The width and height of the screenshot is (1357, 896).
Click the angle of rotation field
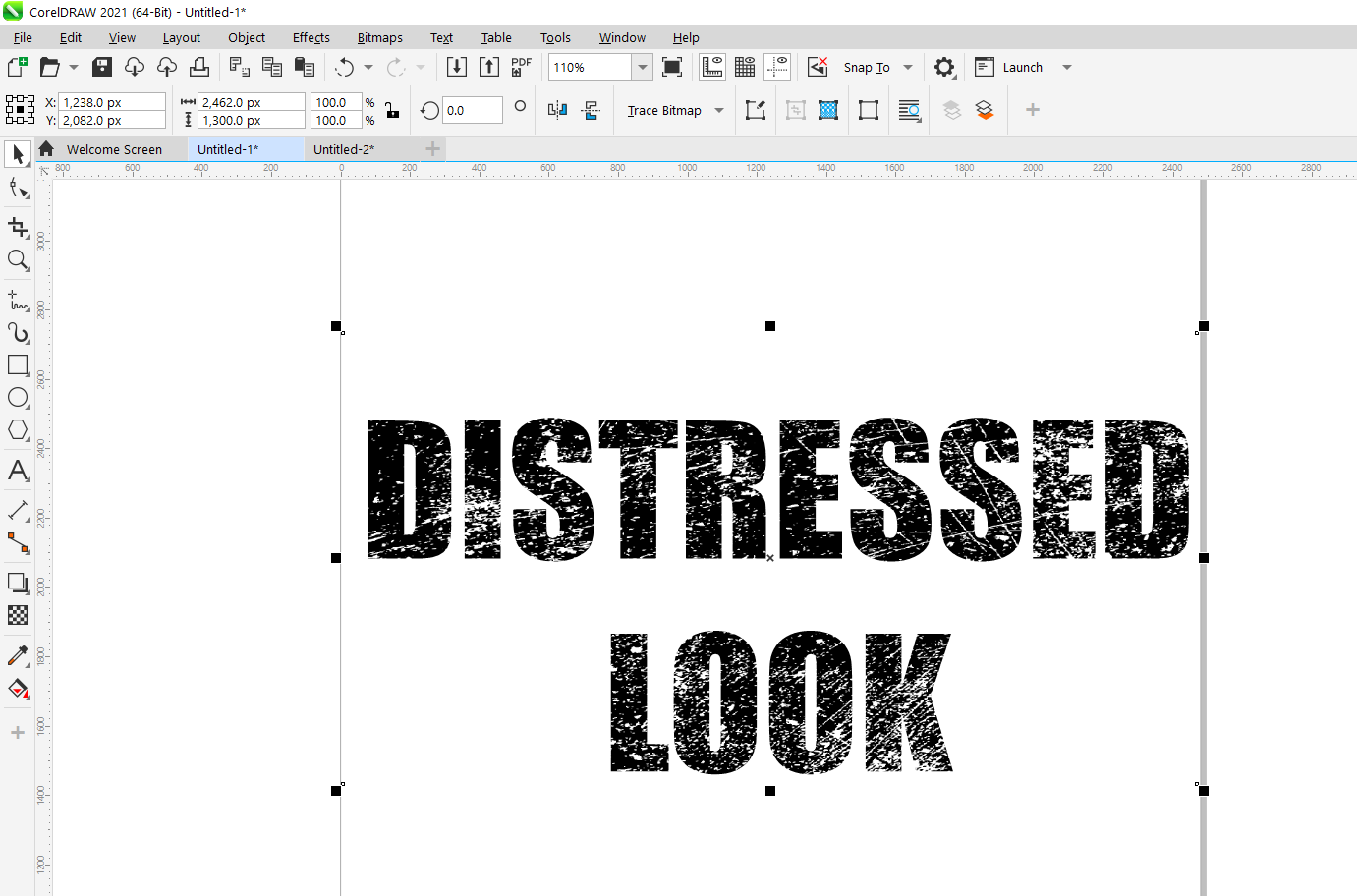click(473, 110)
